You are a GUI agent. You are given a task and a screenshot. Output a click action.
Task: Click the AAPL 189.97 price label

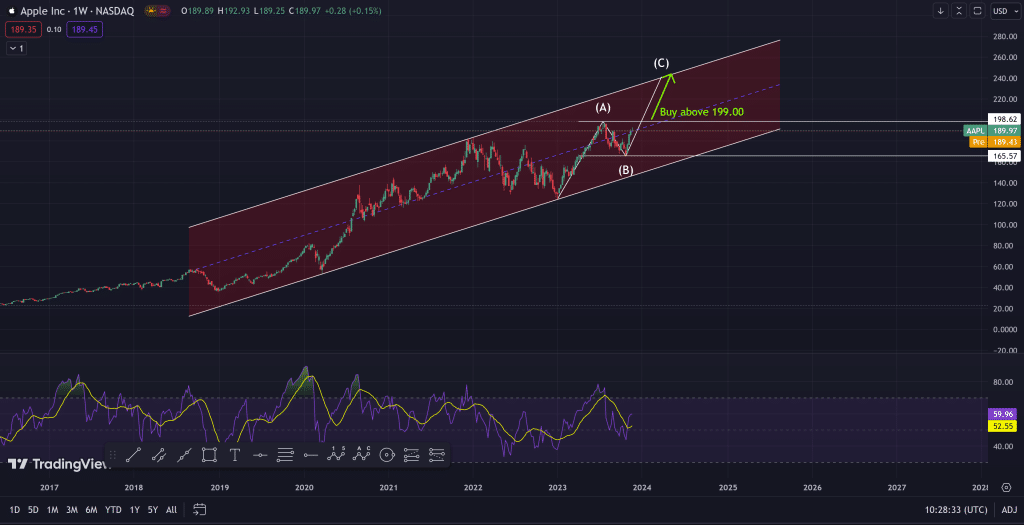pos(992,131)
